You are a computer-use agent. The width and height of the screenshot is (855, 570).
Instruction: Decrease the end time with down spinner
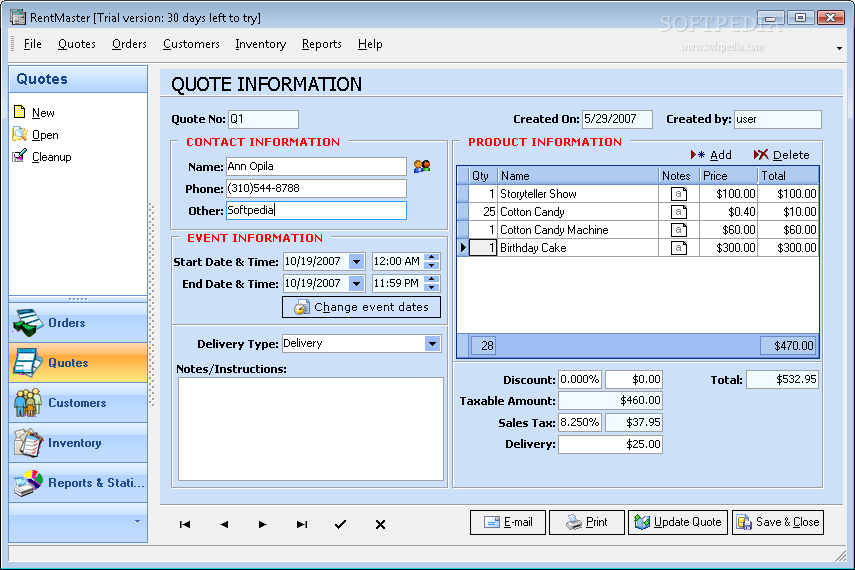point(432,287)
